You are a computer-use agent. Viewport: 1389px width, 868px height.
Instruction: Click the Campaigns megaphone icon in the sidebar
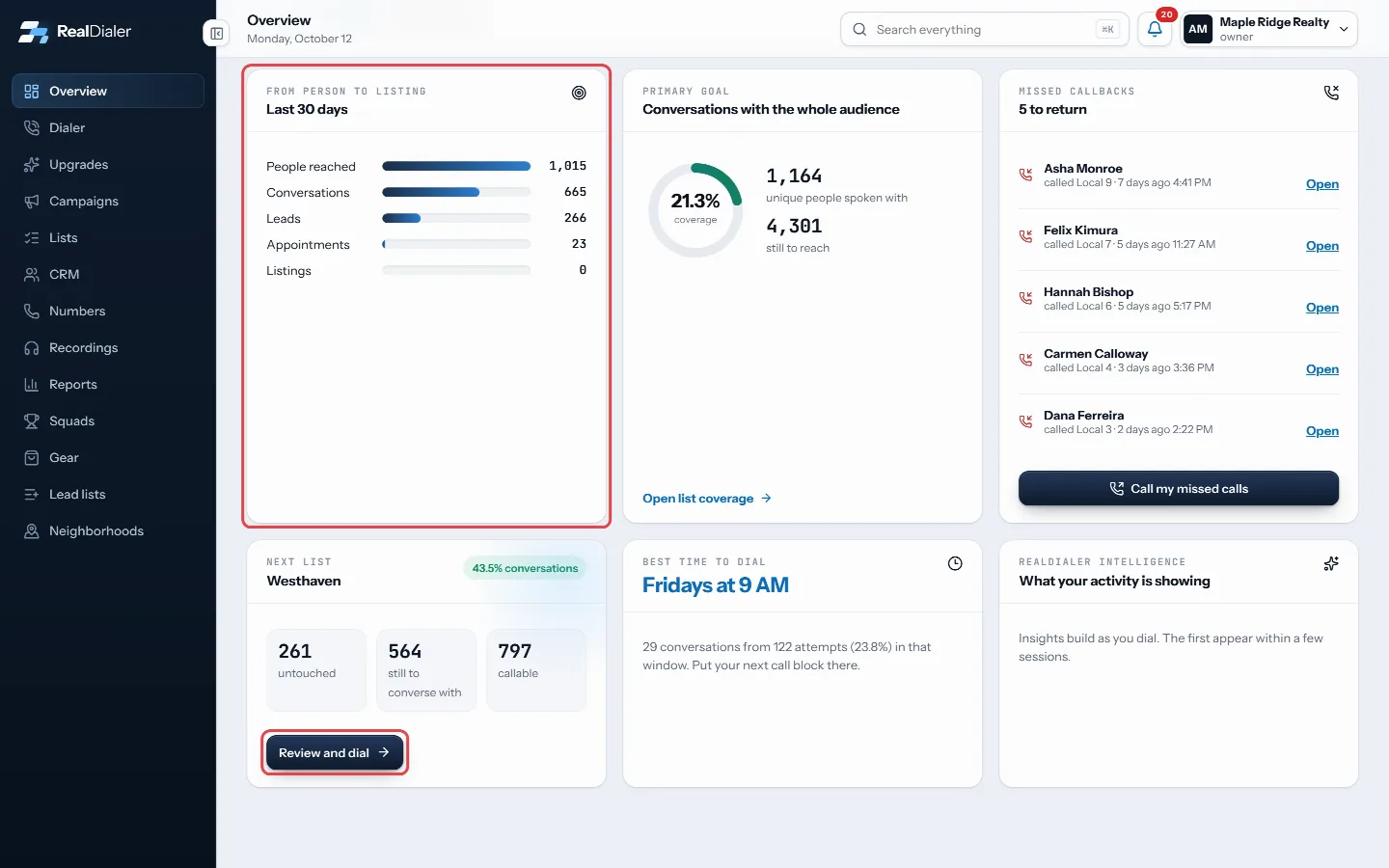coord(32,201)
